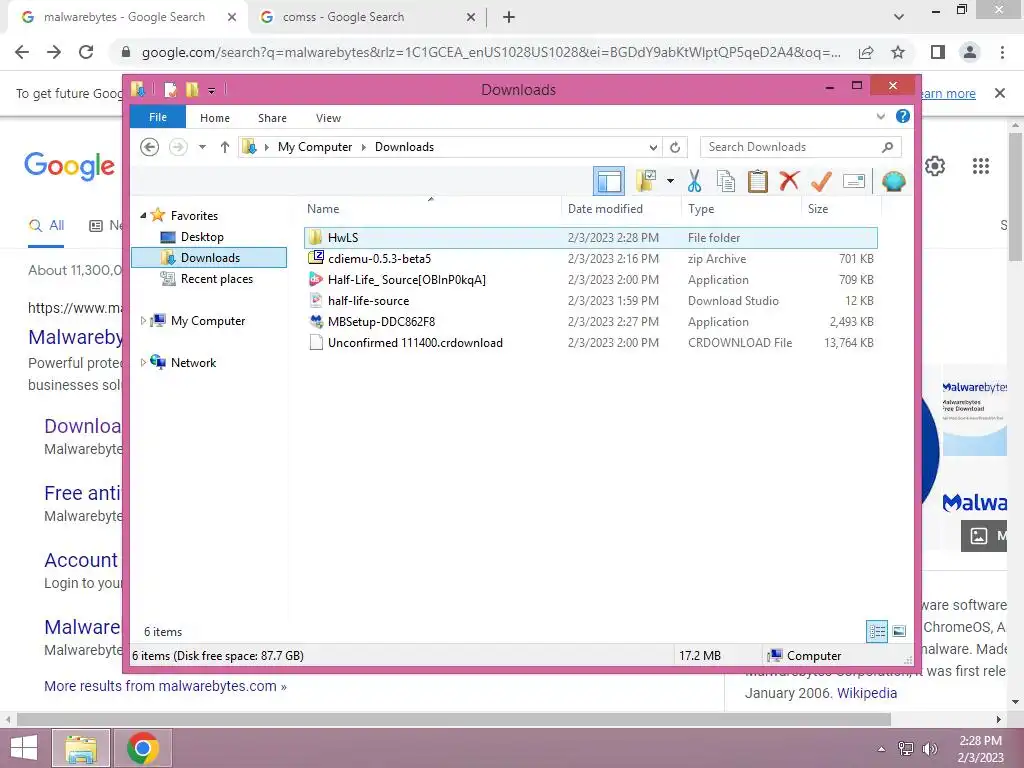Click the Copy documents icon

pyautogui.click(x=726, y=181)
